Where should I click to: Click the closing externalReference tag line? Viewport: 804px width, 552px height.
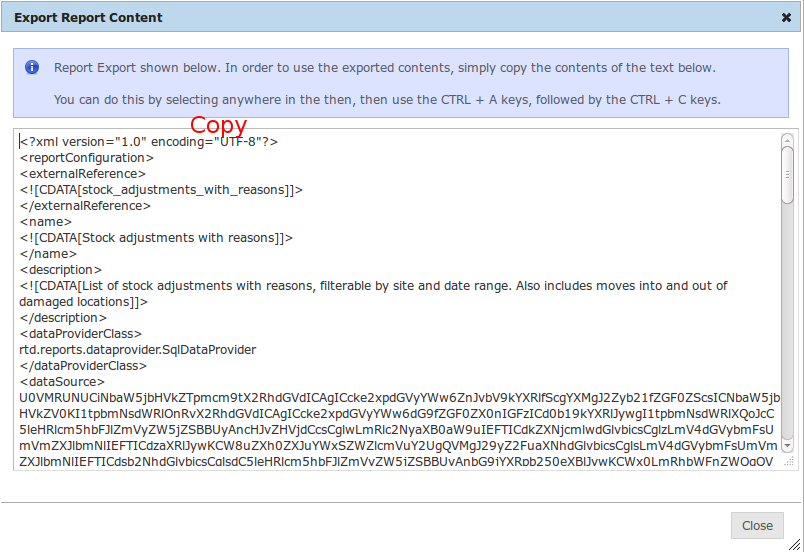pyautogui.click(x=85, y=206)
